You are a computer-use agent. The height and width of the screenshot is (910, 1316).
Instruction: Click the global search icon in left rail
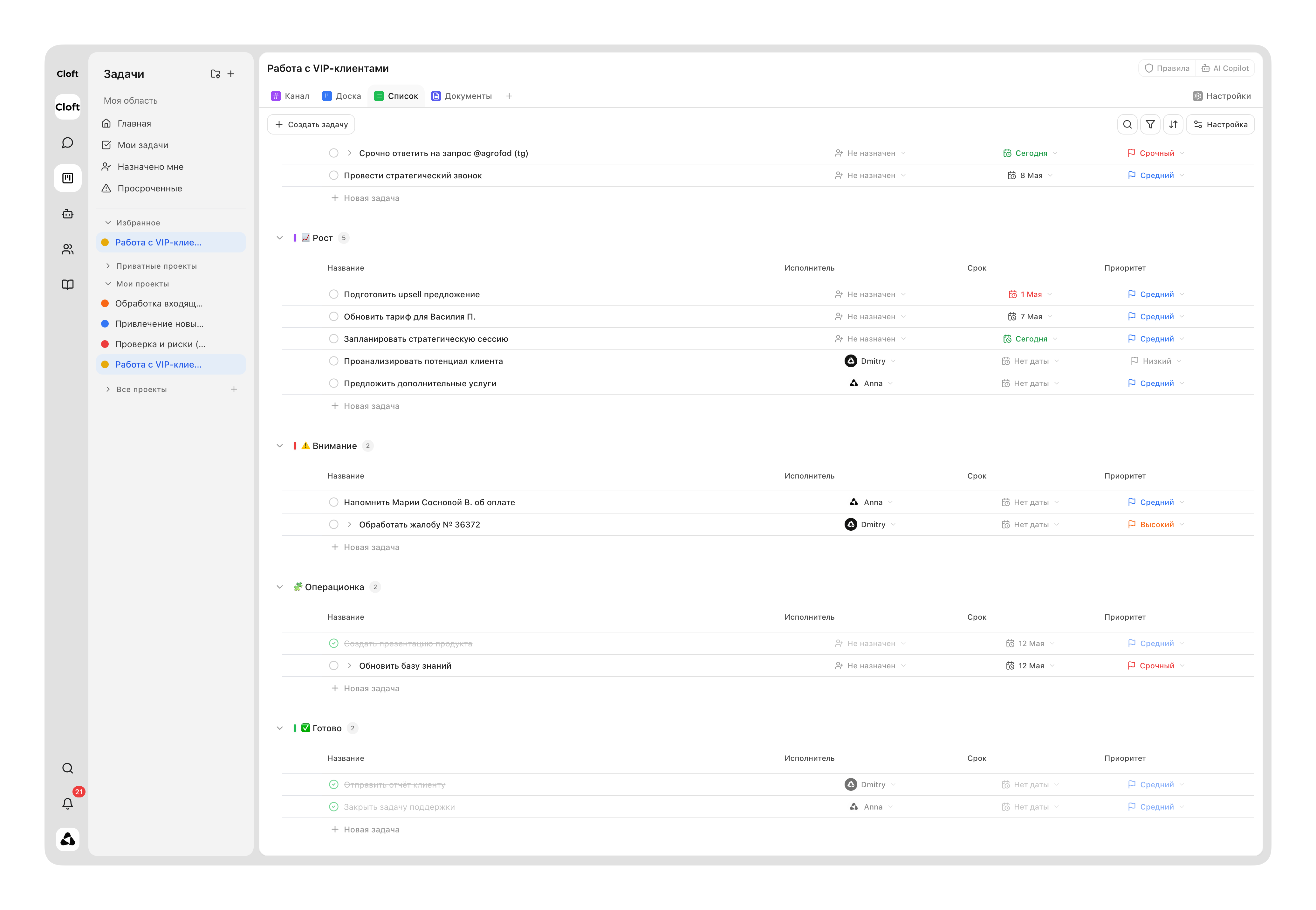click(67, 768)
